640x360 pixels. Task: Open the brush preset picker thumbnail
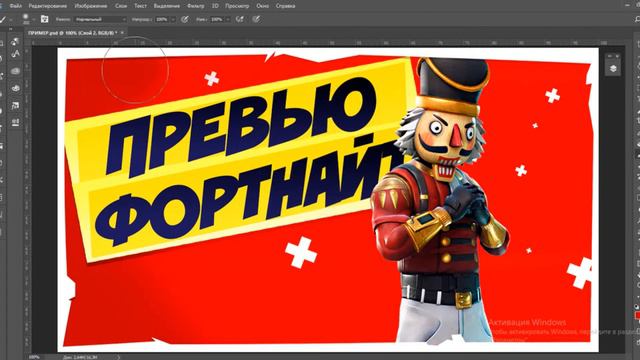[25, 19]
